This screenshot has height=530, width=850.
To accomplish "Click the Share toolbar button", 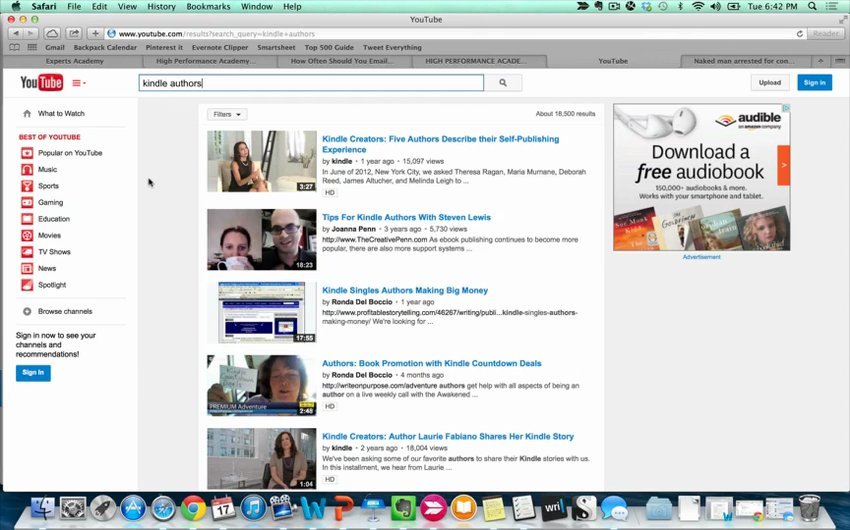I will click(74, 34).
